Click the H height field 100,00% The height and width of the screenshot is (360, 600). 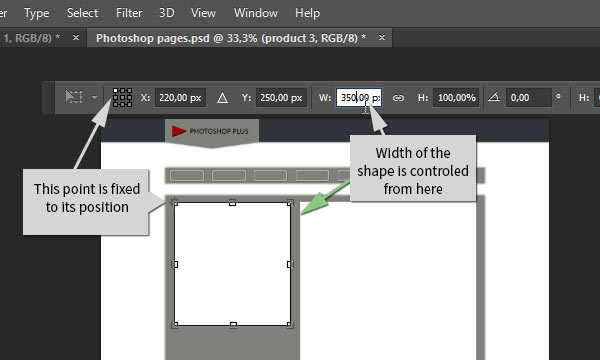(x=456, y=98)
